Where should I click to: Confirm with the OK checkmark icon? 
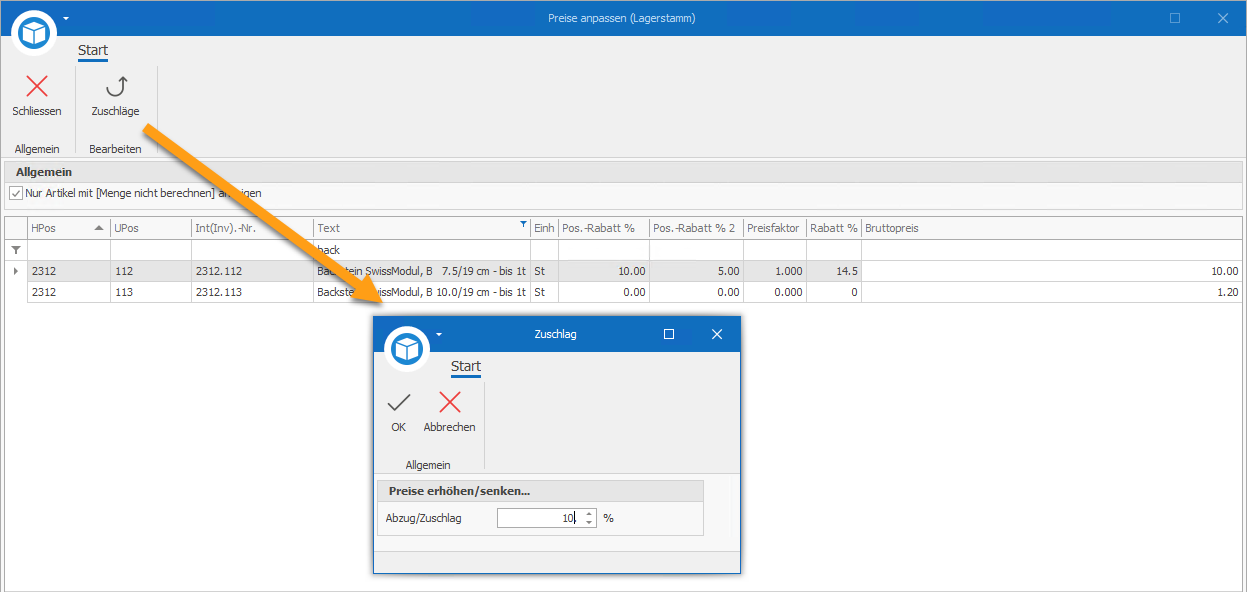pyautogui.click(x=399, y=402)
